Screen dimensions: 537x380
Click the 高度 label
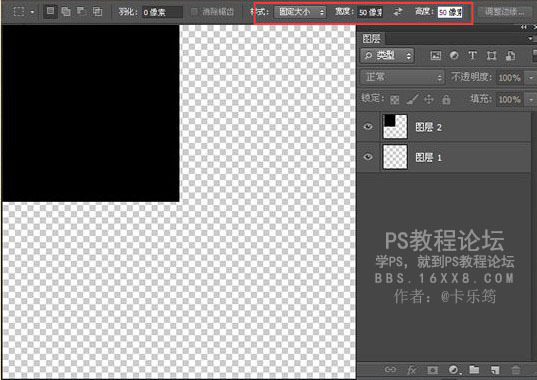coord(424,12)
